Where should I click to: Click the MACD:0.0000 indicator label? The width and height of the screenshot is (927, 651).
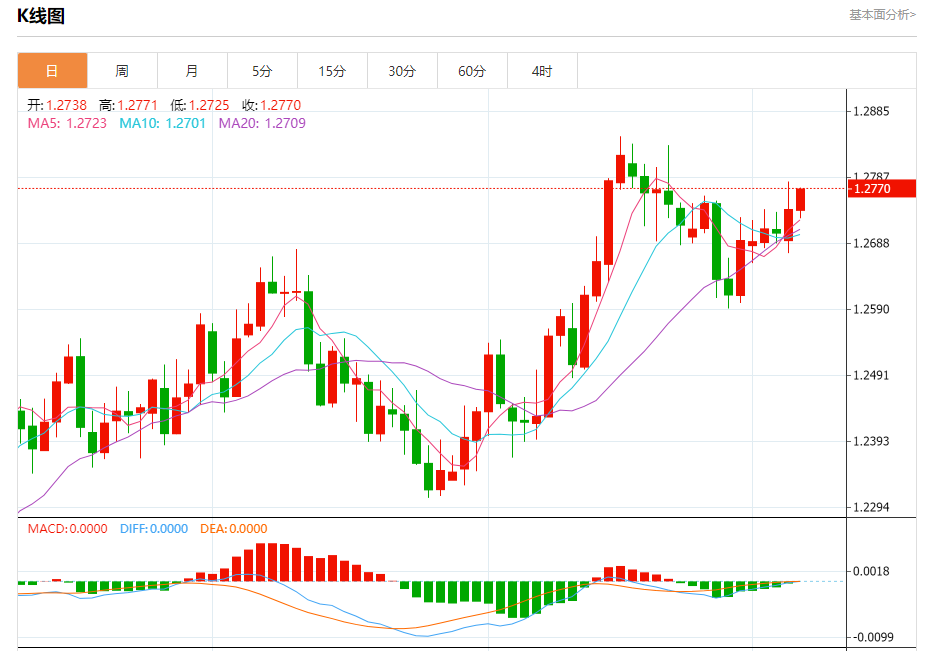point(67,529)
